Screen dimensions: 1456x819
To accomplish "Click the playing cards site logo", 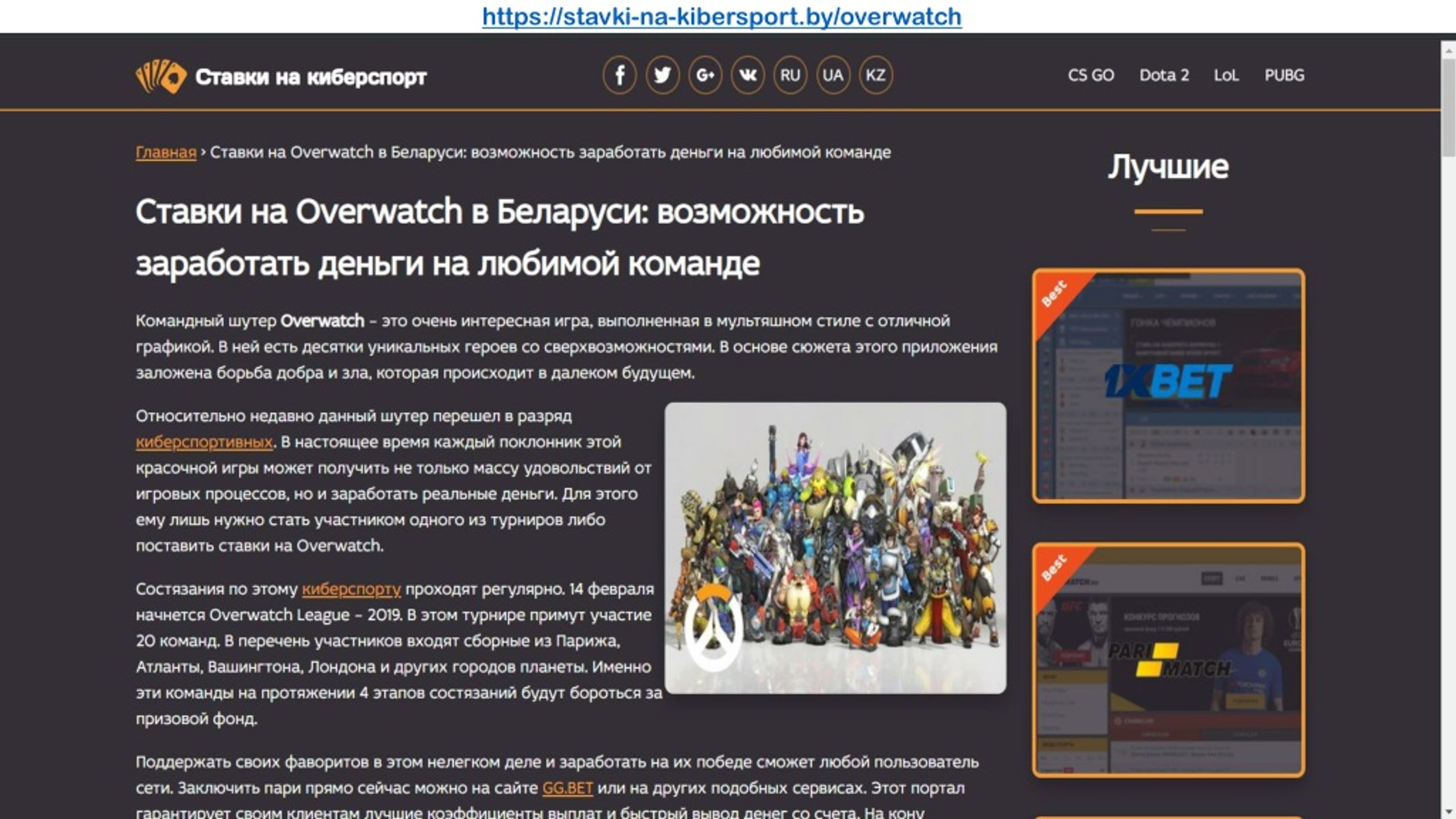I will point(161,76).
